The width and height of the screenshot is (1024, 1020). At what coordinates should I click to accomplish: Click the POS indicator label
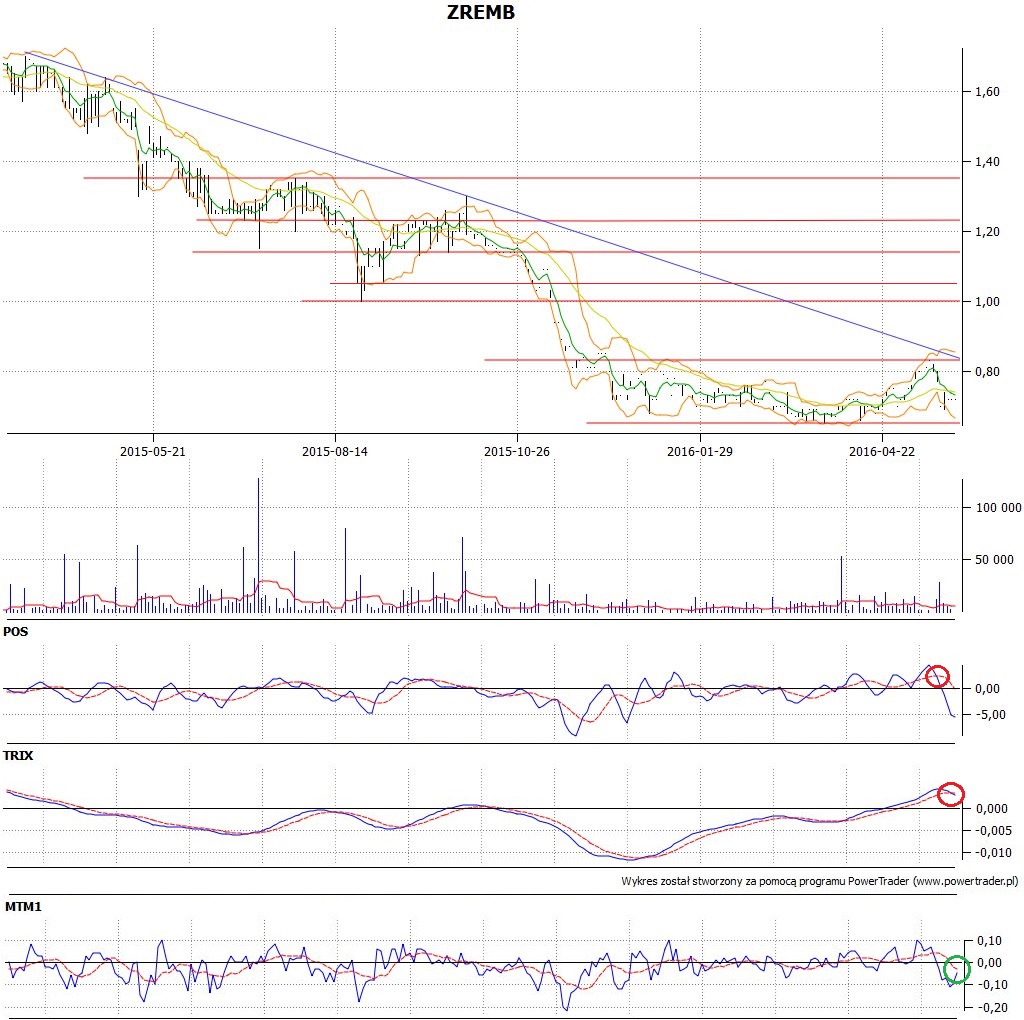point(16,631)
